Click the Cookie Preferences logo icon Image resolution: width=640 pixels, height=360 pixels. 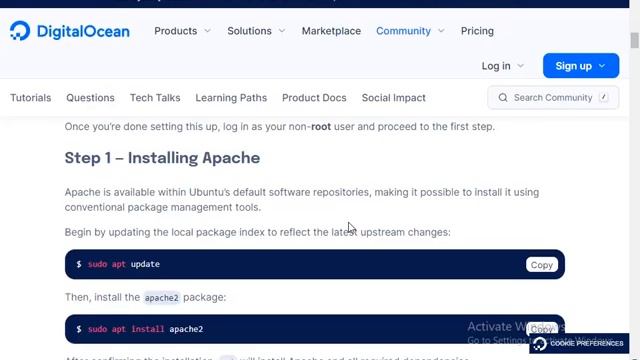540,344
